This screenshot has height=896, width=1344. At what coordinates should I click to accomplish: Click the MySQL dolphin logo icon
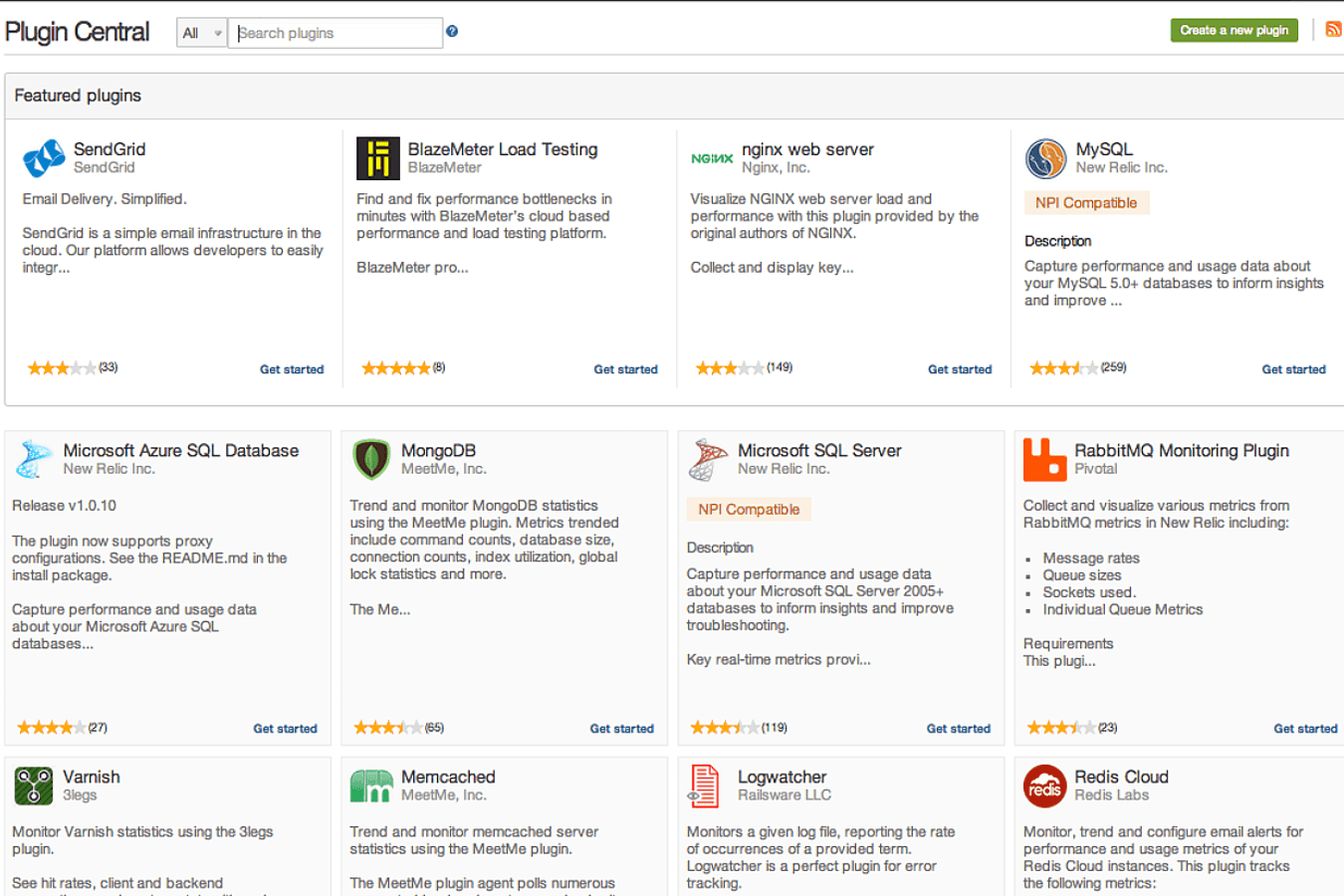(1045, 158)
